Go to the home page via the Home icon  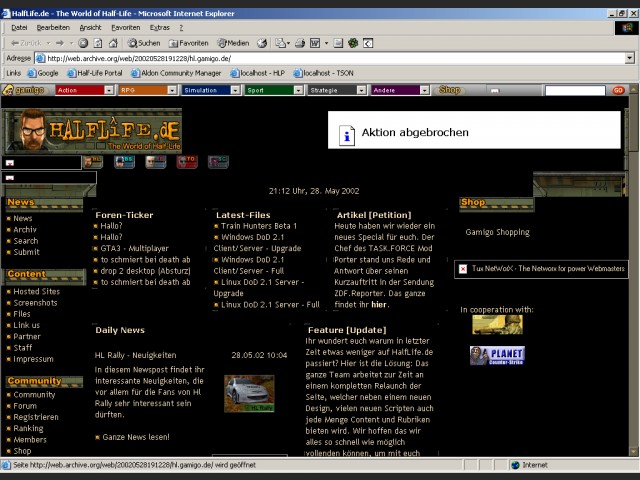113,43
